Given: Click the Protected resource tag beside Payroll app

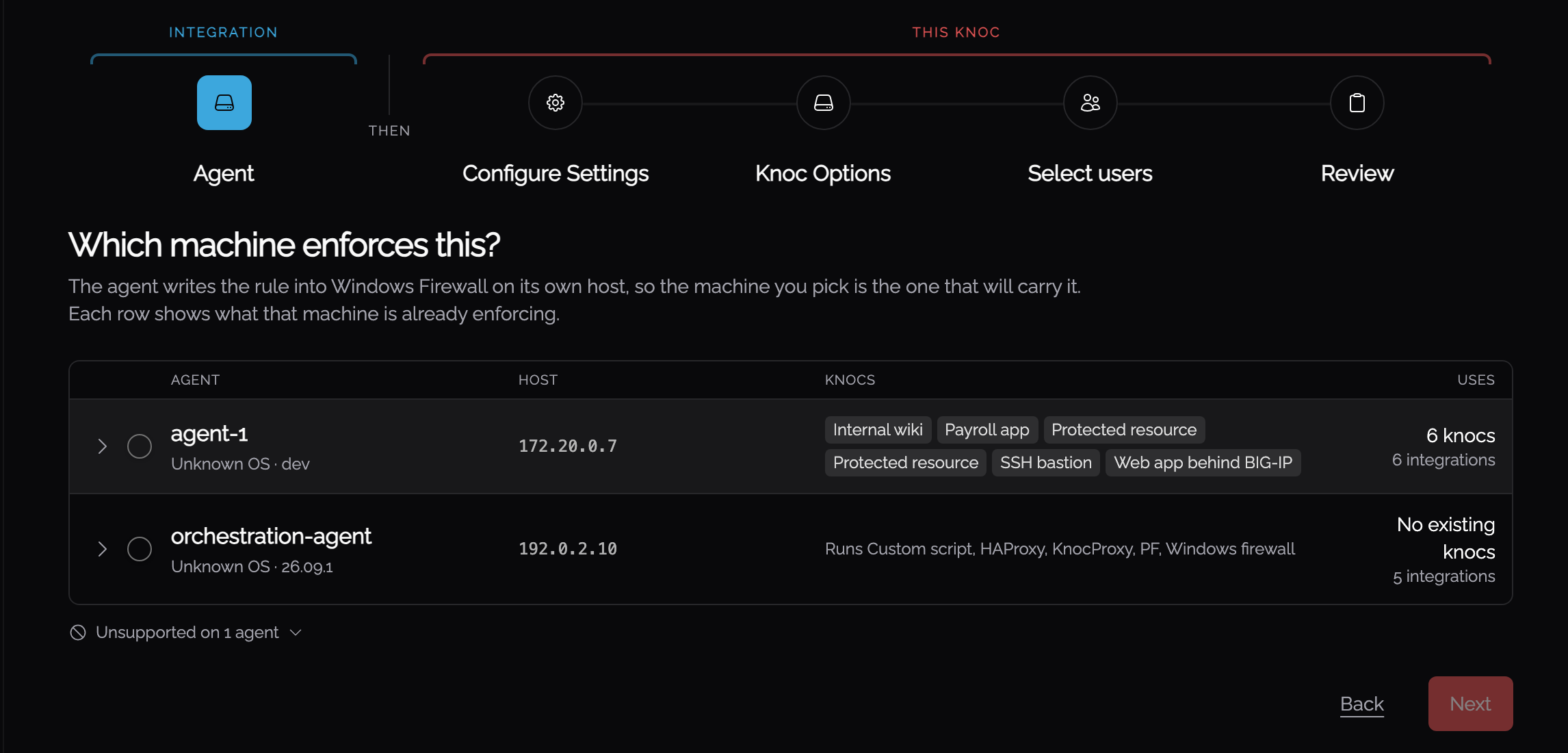Looking at the screenshot, I should pyautogui.click(x=1124, y=430).
